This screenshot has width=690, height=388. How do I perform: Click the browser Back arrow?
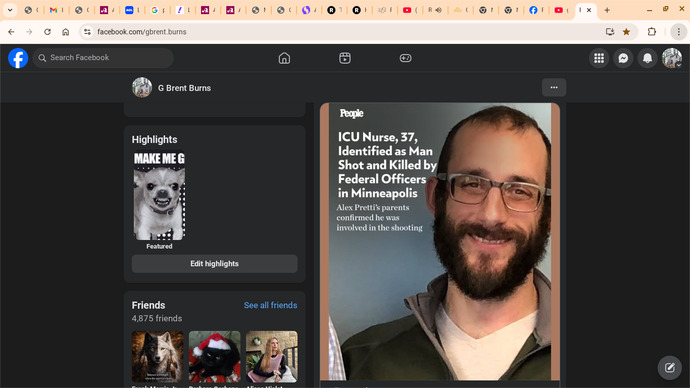click(11, 32)
